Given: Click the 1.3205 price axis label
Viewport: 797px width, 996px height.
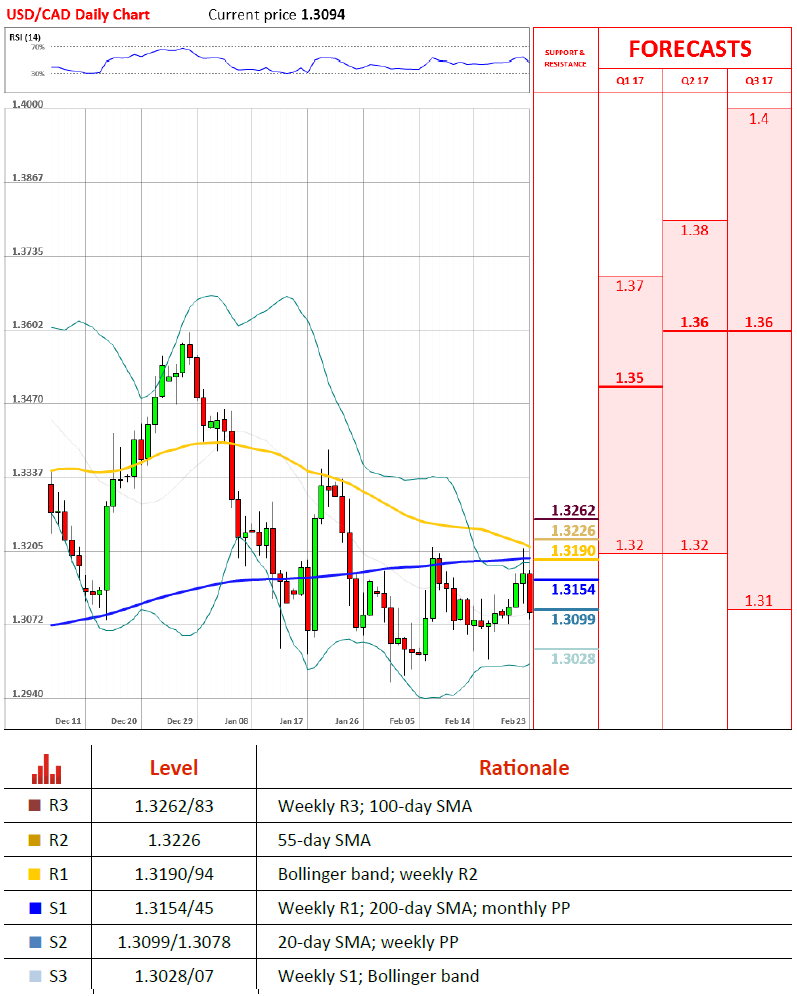Looking at the screenshot, I should tap(28, 546).
